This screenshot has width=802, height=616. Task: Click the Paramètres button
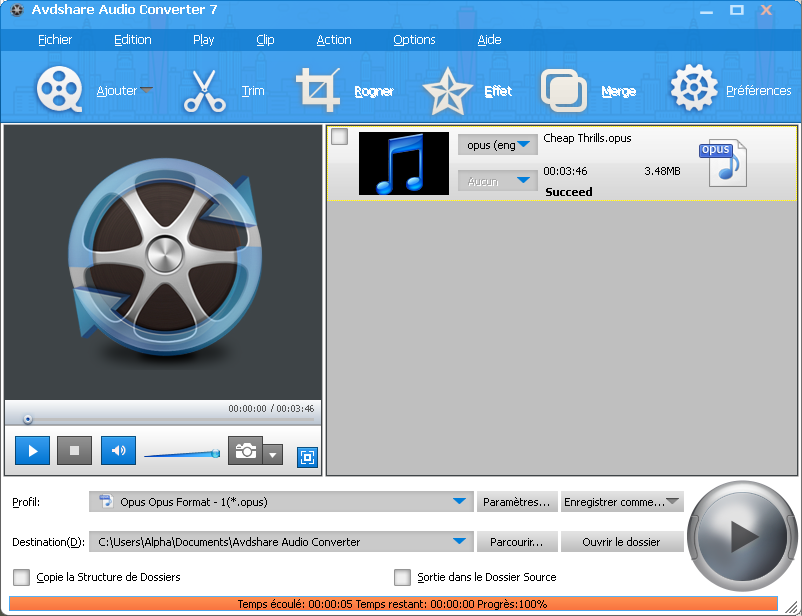click(517, 502)
